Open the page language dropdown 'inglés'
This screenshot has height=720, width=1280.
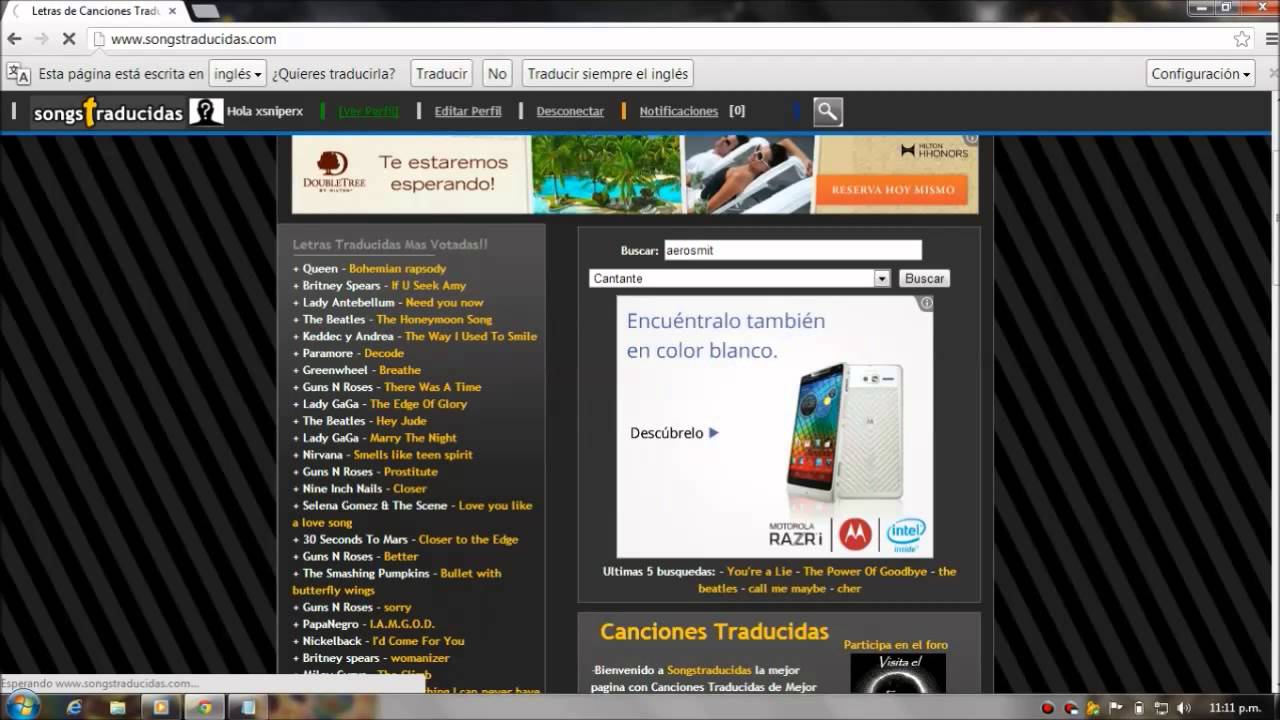(238, 74)
